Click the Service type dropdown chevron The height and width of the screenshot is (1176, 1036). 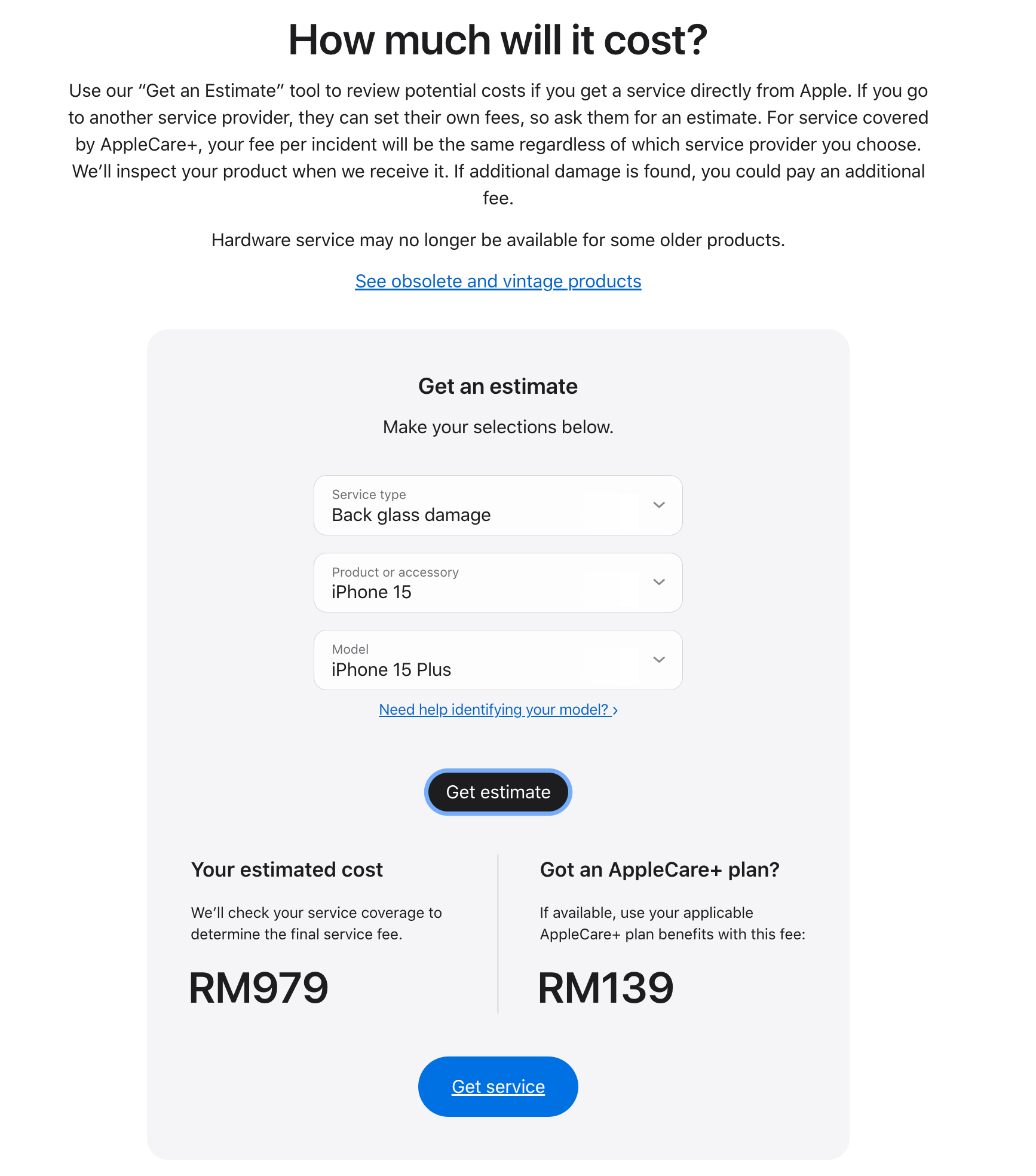(x=658, y=505)
